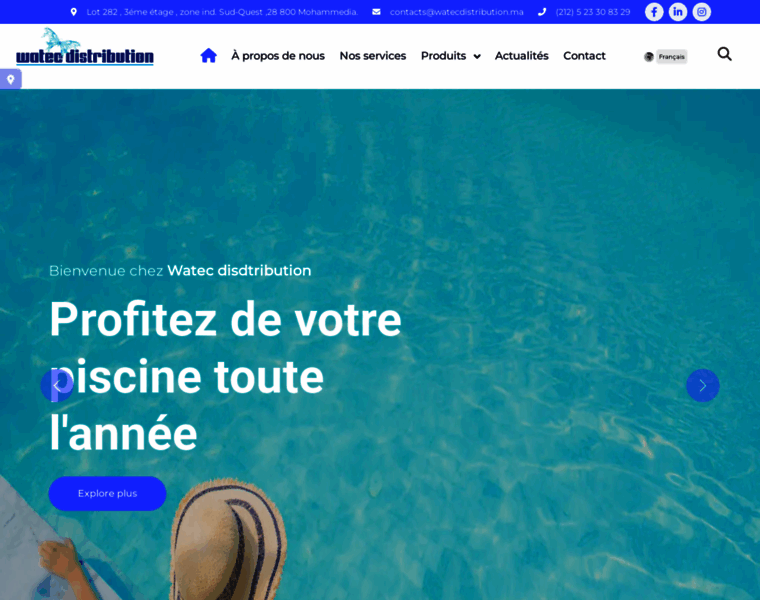Click the purple map pin side tab
760x600 pixels.
[11, 79]
